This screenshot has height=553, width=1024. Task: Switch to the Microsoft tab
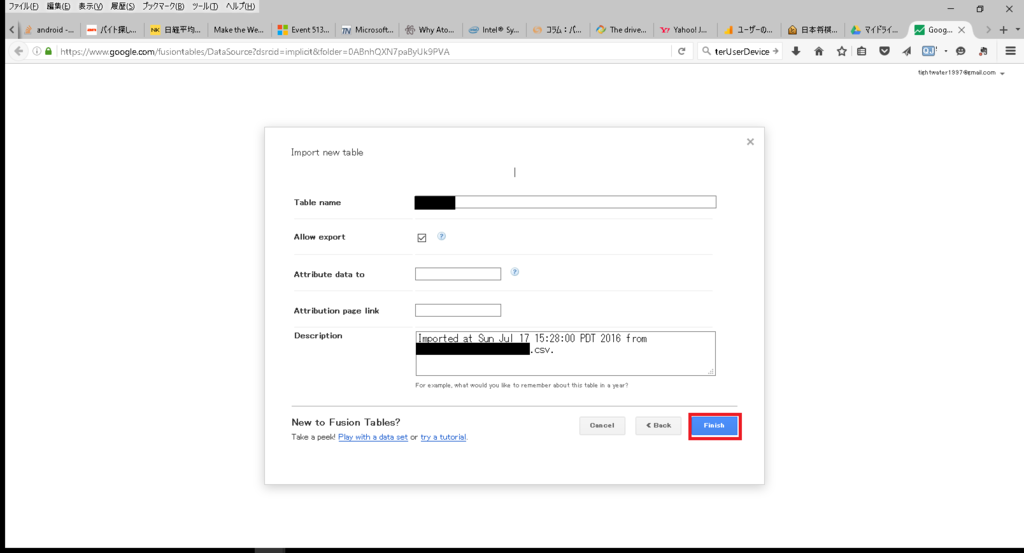point(367,30)
